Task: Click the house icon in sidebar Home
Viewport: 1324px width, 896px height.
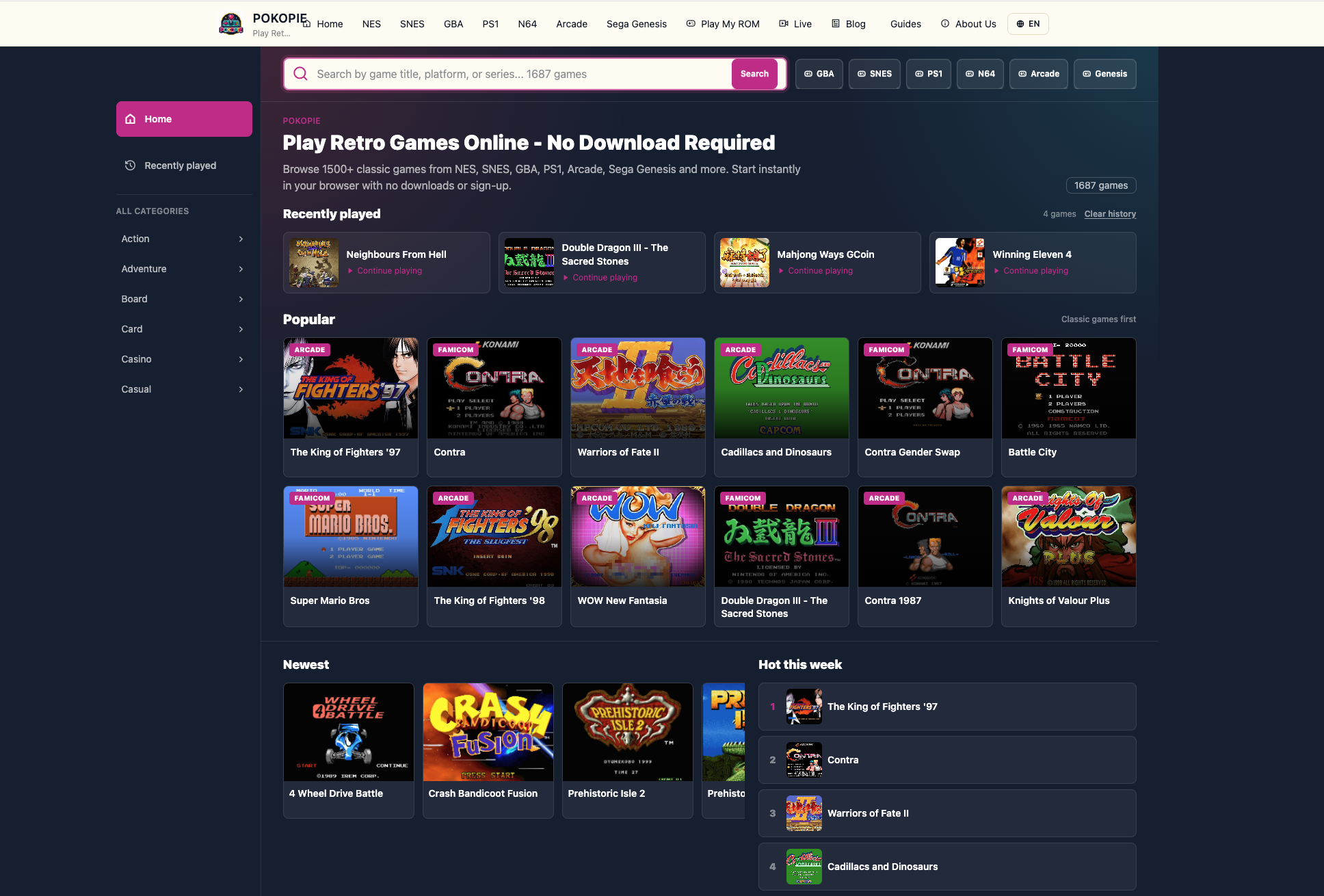Action: click(x=131, y=119)
